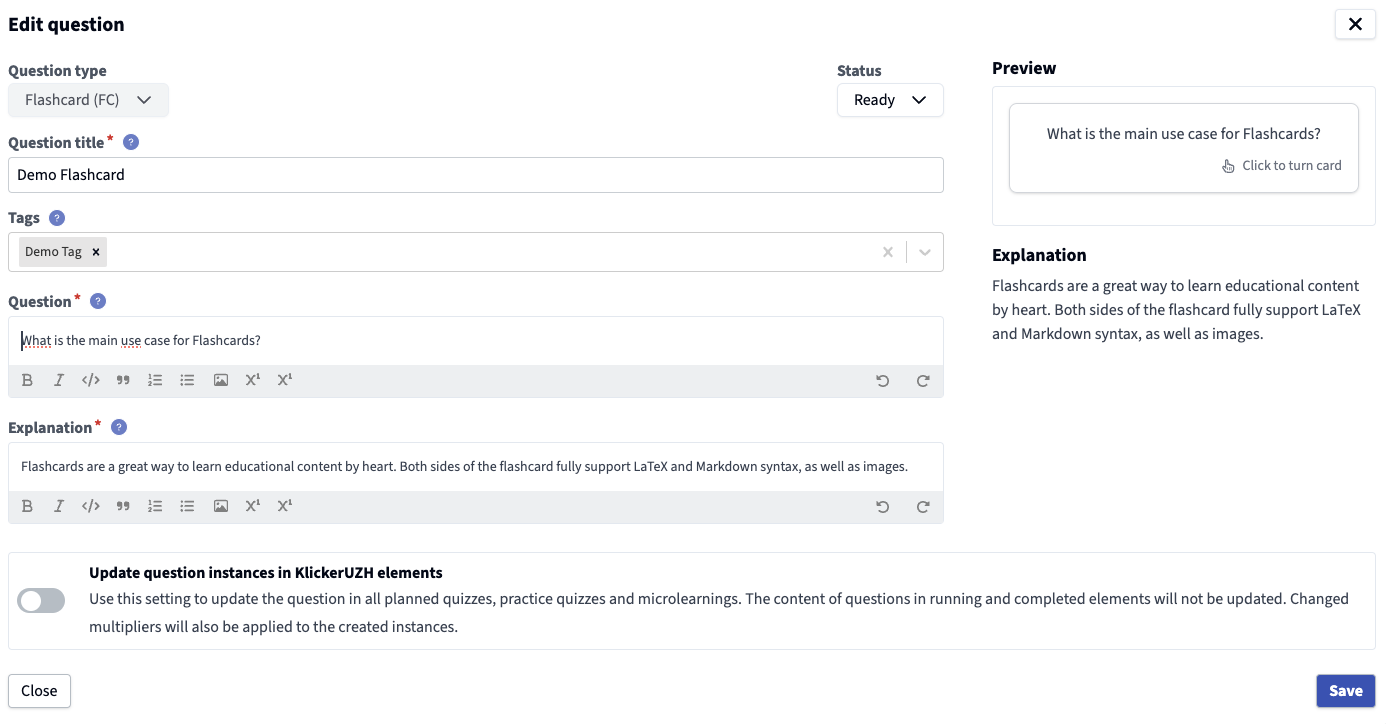Screen dimensions: 1386x724
Task: Toggle bold in the Question editor toolbar
Action: [x=27, y=380]
